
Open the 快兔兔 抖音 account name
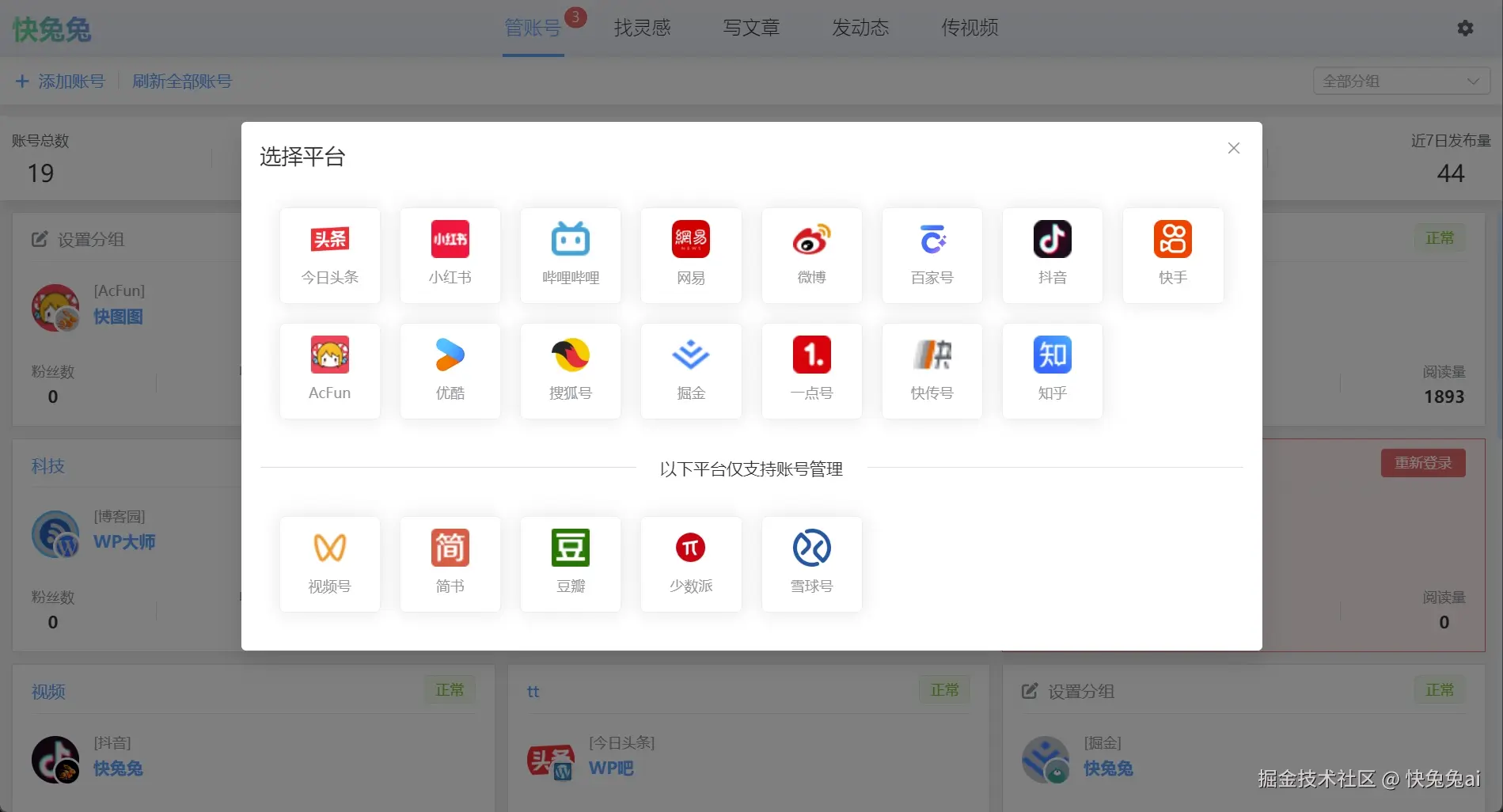click(x=118, y=768)
